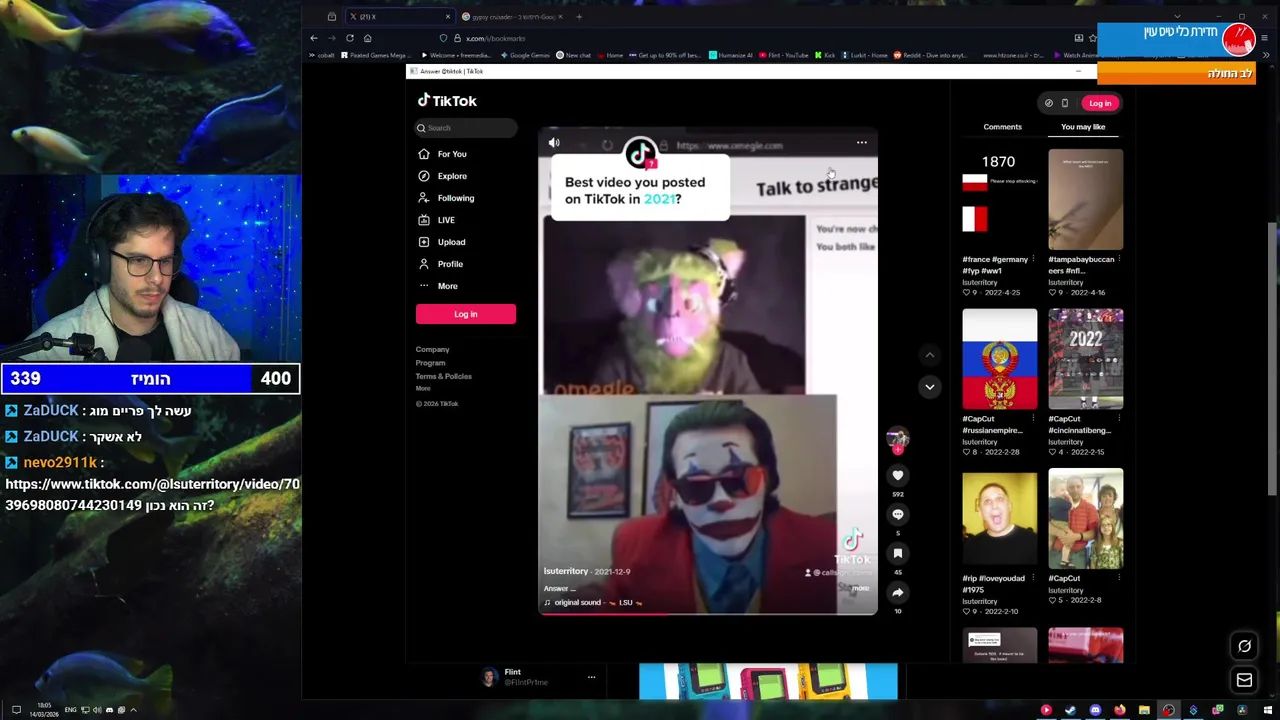This screenshot has height=720, width=1280.
Task: Open the Reddit bookmark
Action: (x=931, y=55)
